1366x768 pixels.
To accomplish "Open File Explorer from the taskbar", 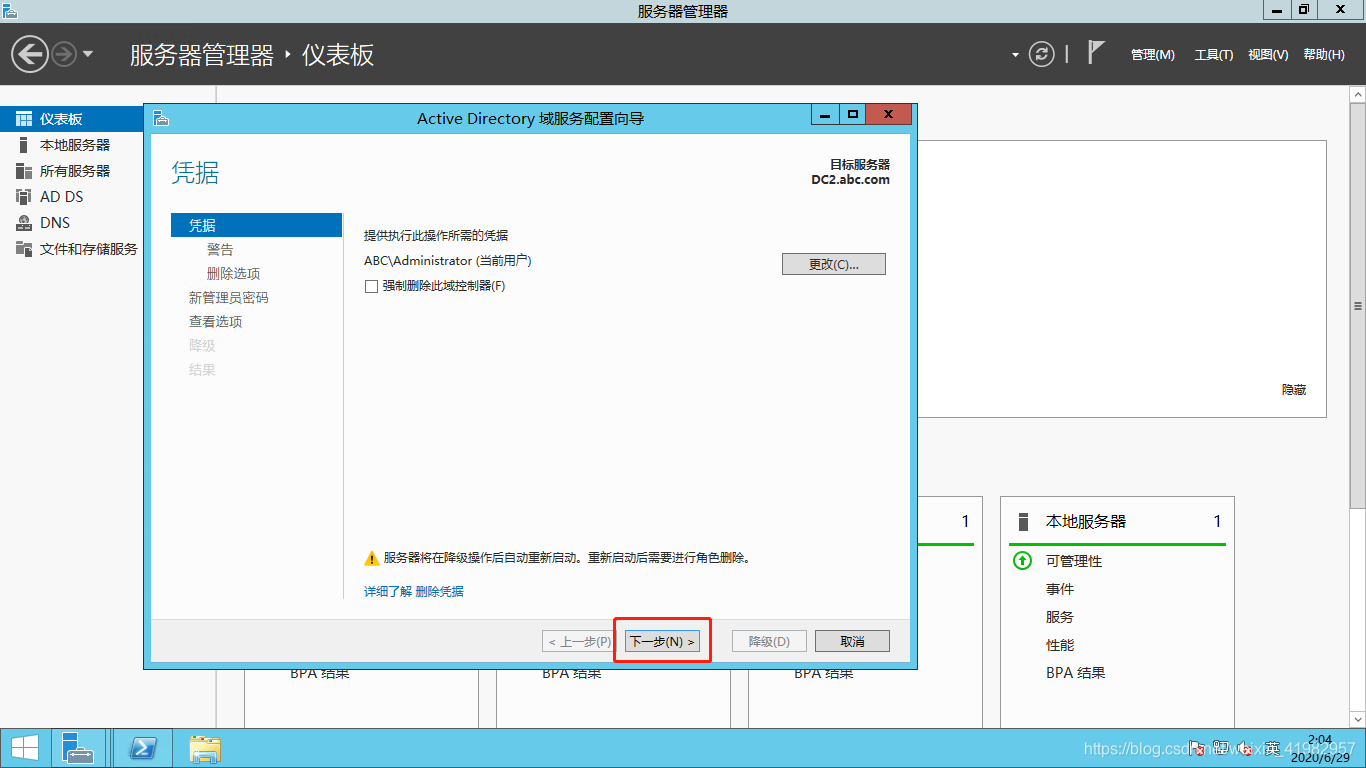I will coord(206,748).
